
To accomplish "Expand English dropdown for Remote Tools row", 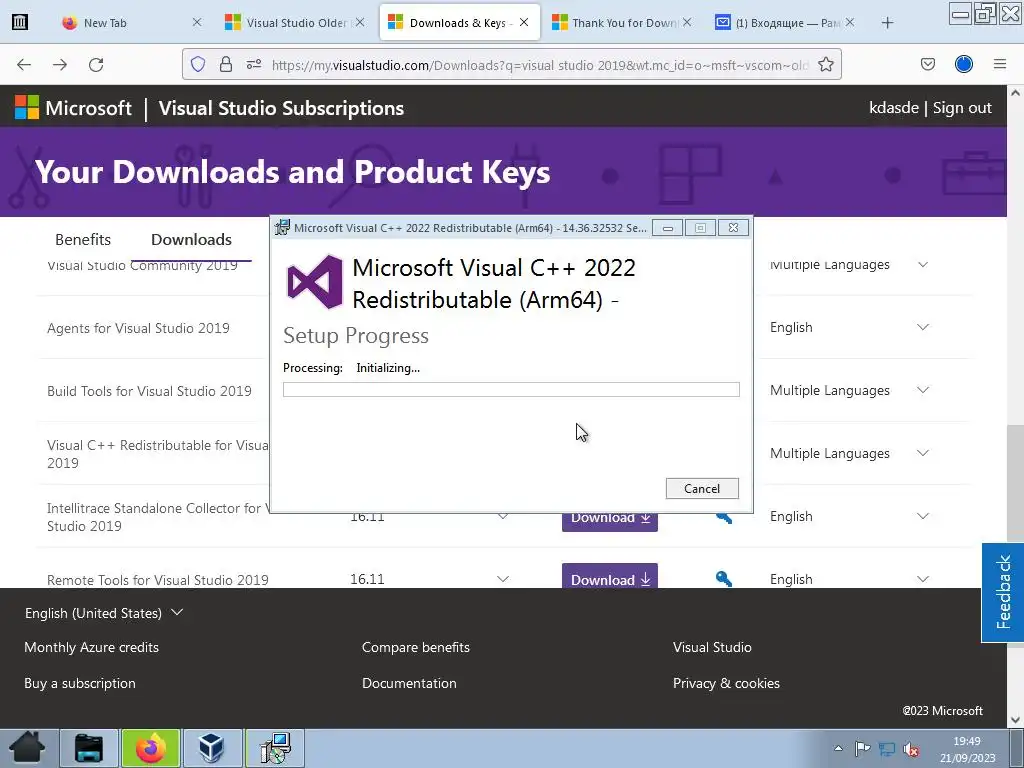I will click(x=923, y=579).
